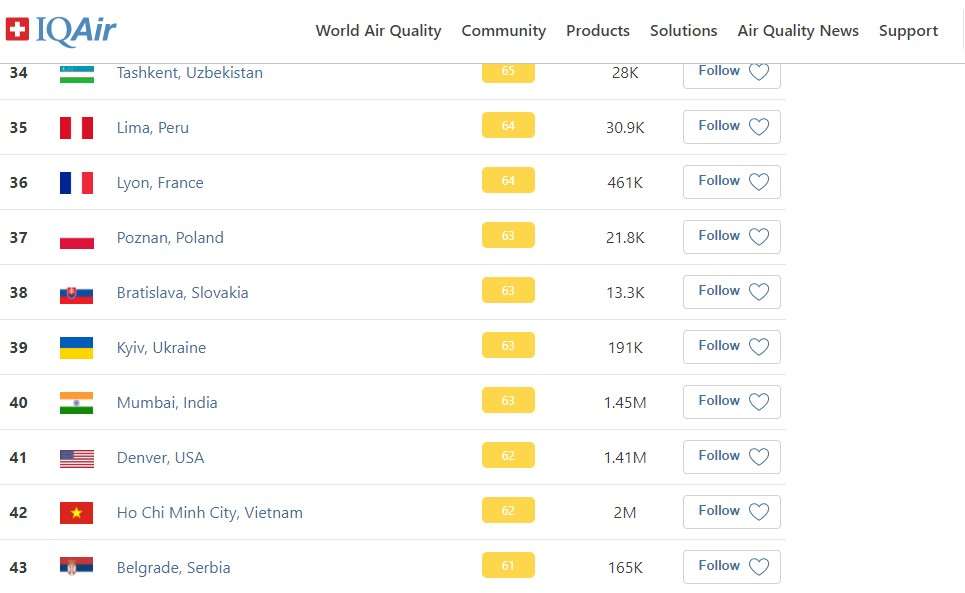
Task: Toggle Follow for Mumbai, India
Action: click(x=731, y=402)
